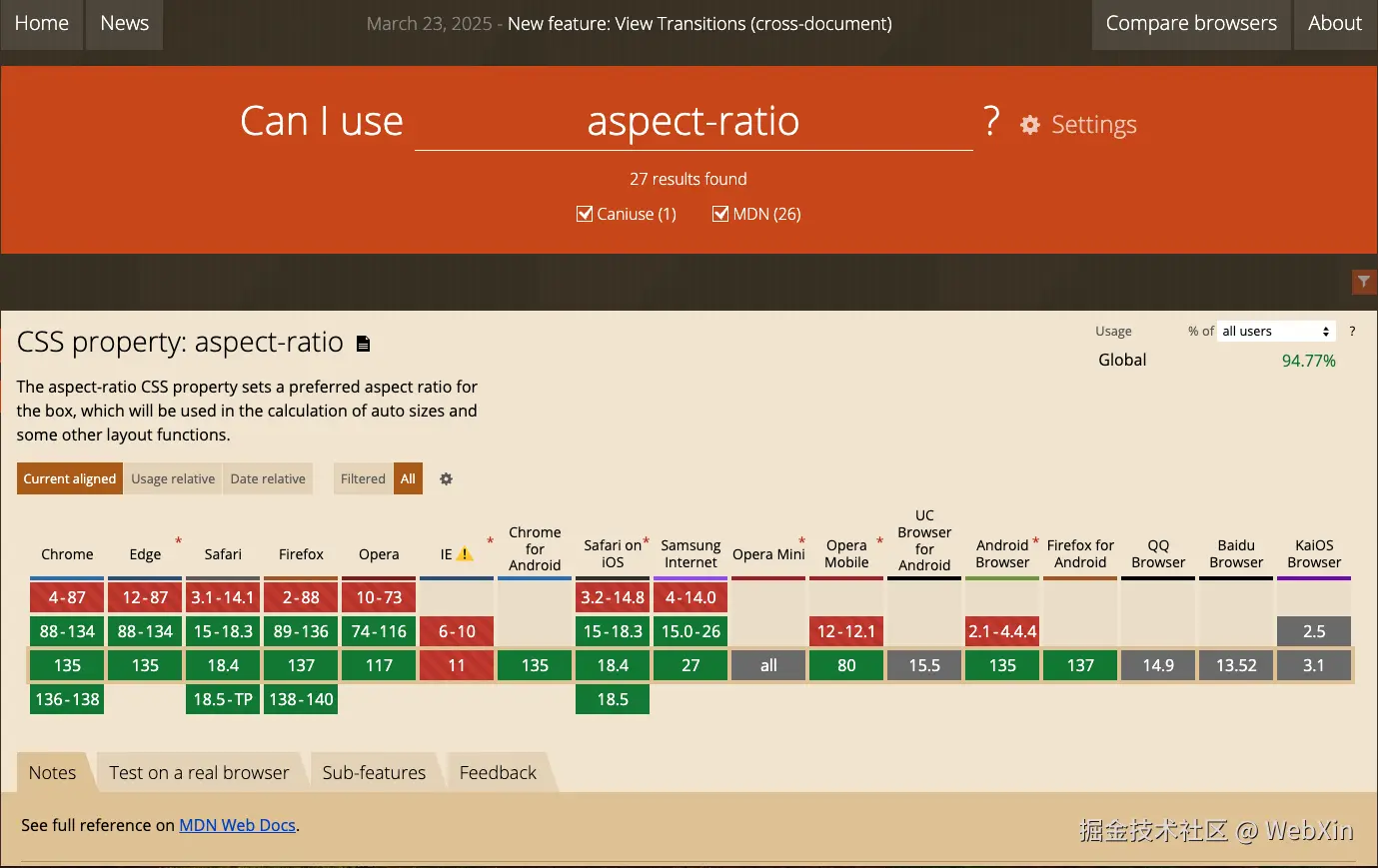Click the Opera Mobile 80 cell

846,665
